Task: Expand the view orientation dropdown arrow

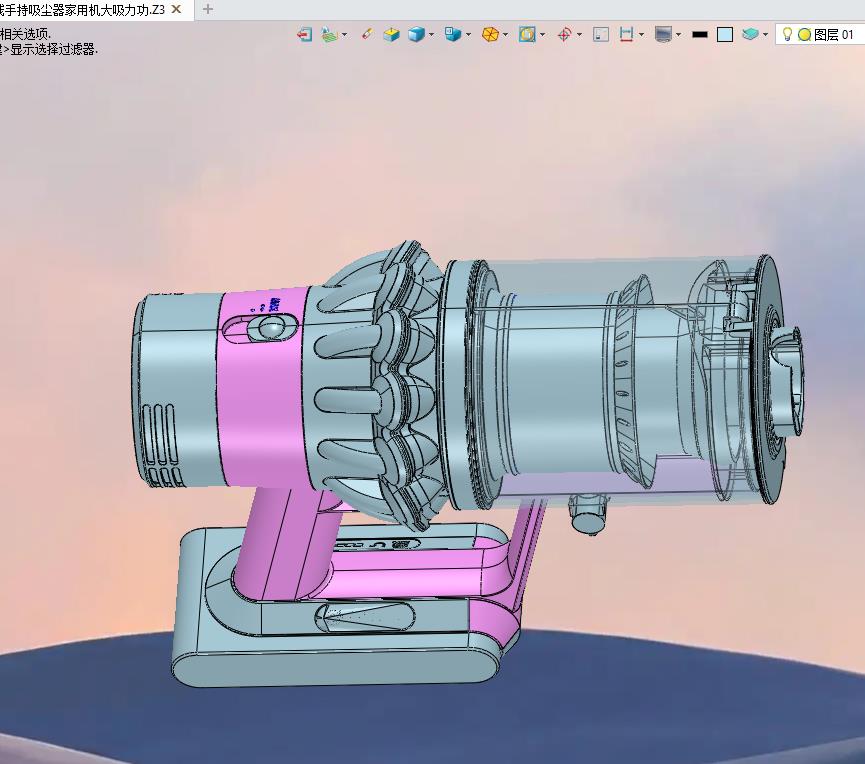Action: (468, 35)
